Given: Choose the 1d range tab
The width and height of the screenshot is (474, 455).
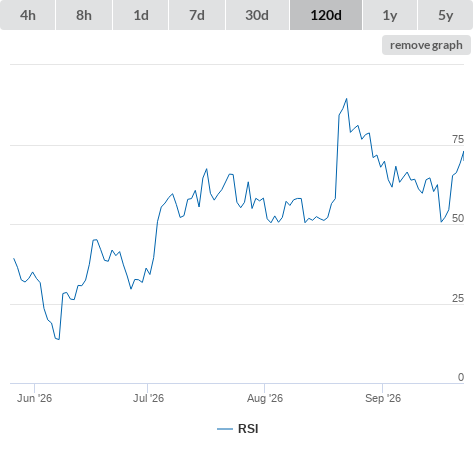Looking at the screenshot, I should pyautogui.click(x=141, y=15).
